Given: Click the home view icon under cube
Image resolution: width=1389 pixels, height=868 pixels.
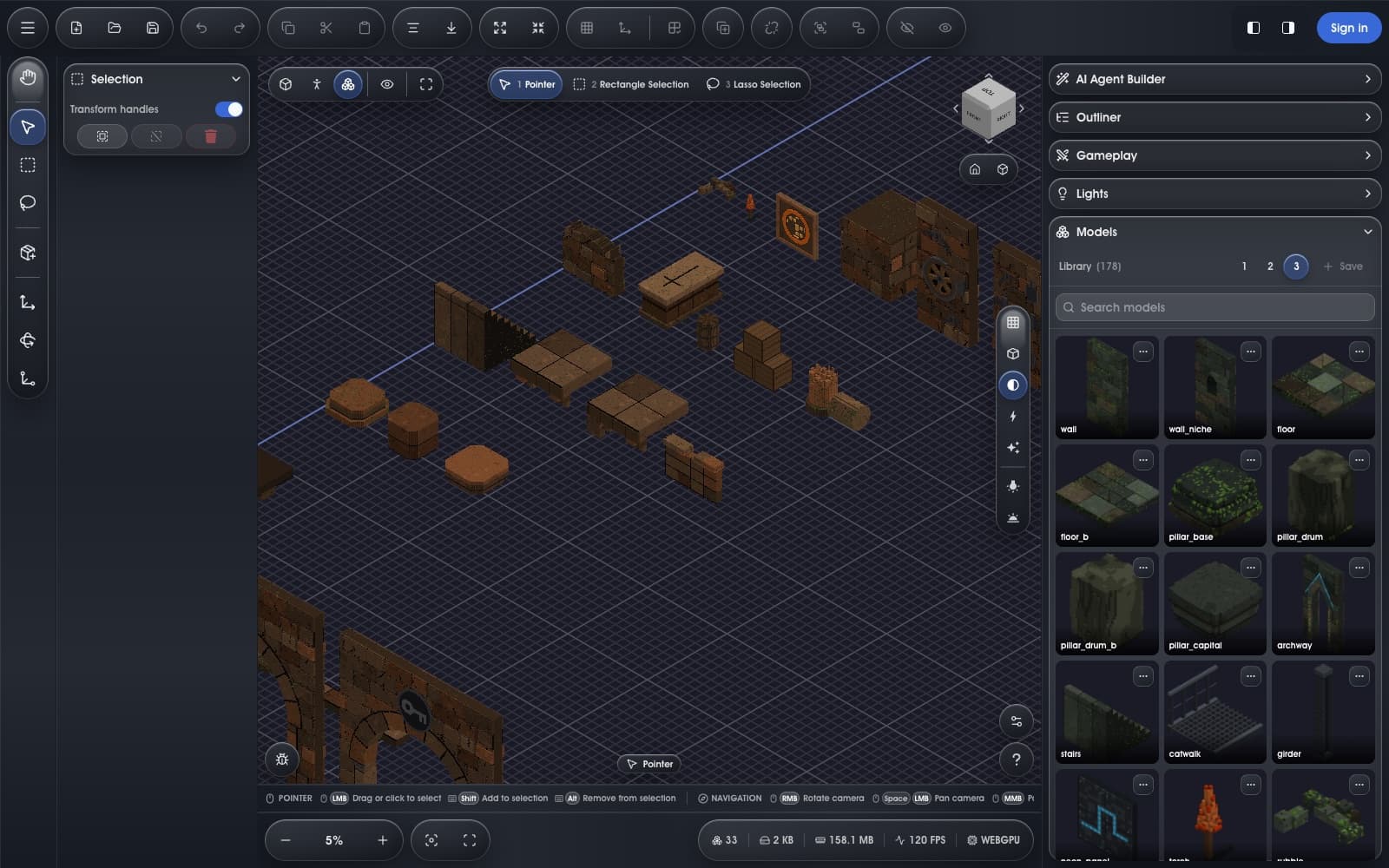Looking at the screenshot, I should 975,169.
